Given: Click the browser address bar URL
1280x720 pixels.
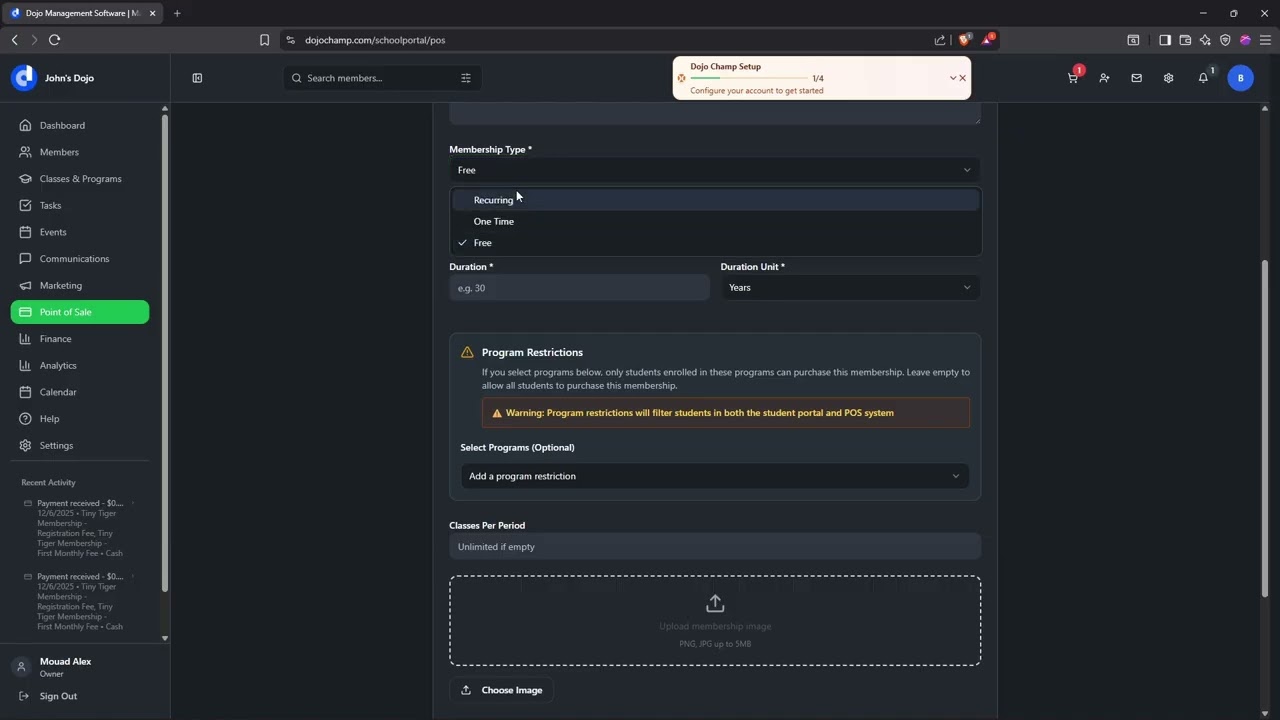Looking at the screenshot, I should (x=375, y=40).
